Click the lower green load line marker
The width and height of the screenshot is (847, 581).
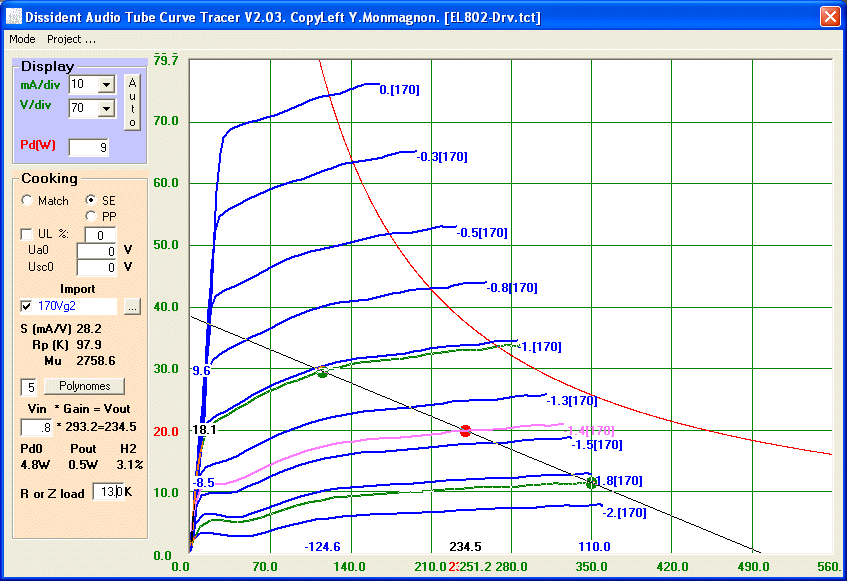(591, 483)
